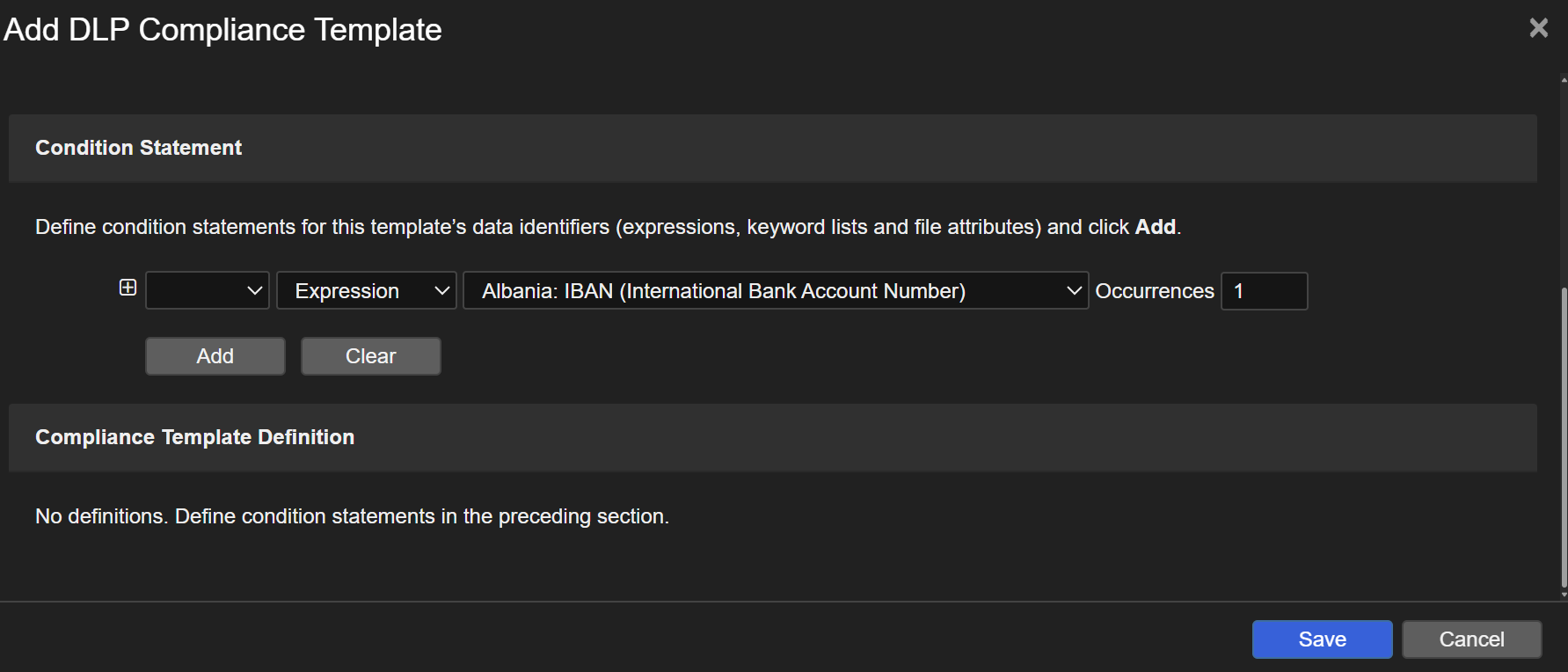The width and height of the screenshot is (1568, 672).
Task: Click the chevron arrow on the IBAN dropdown
Action: [1073, 291]
